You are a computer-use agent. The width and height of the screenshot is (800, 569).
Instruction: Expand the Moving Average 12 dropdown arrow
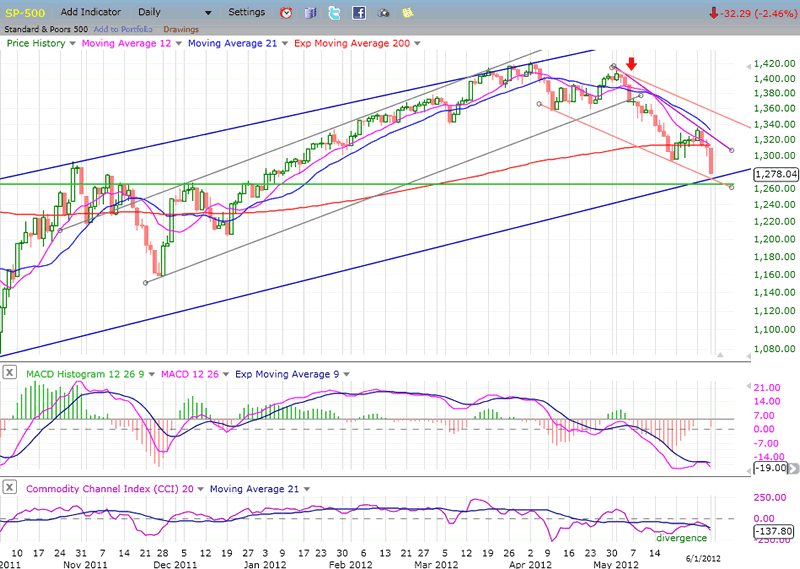coord(179,44)
